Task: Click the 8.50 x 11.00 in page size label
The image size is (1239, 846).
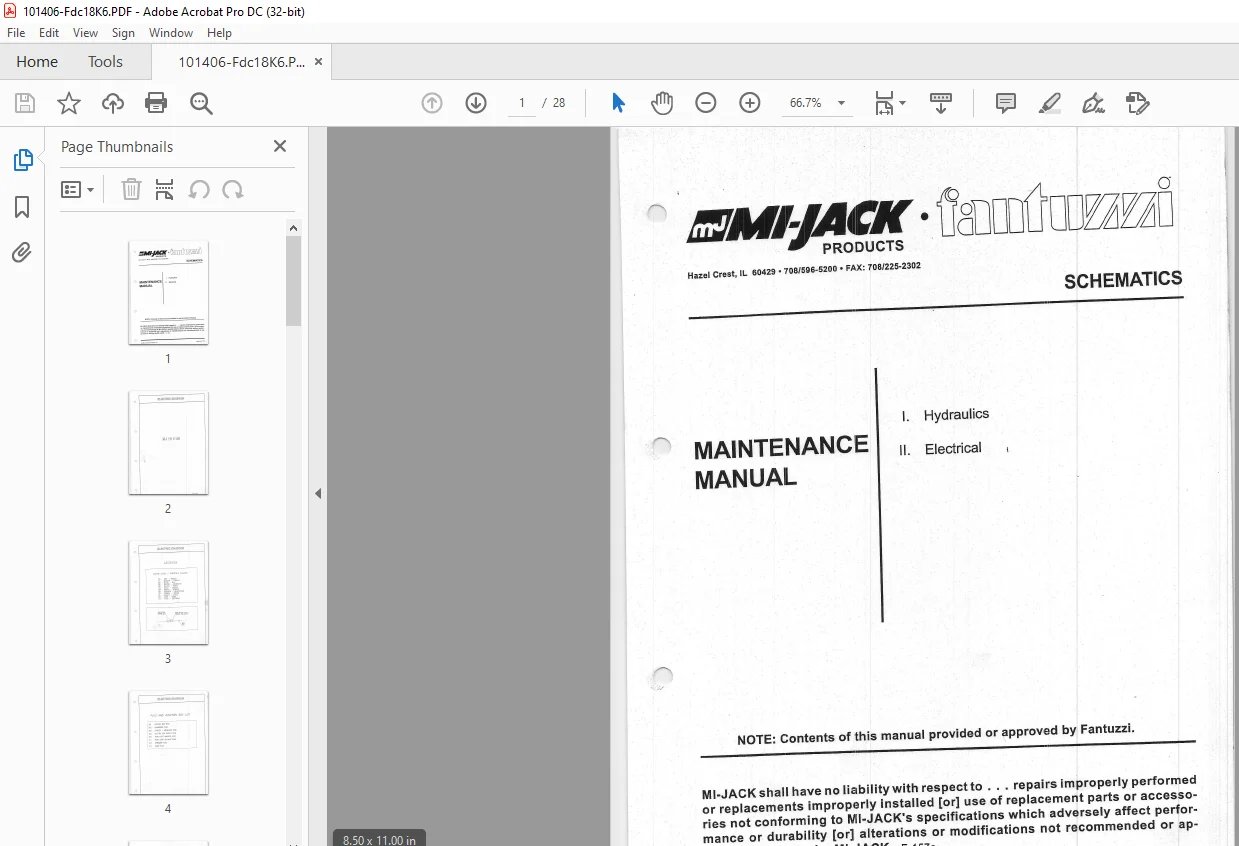Action: click(x=379, y=840)
